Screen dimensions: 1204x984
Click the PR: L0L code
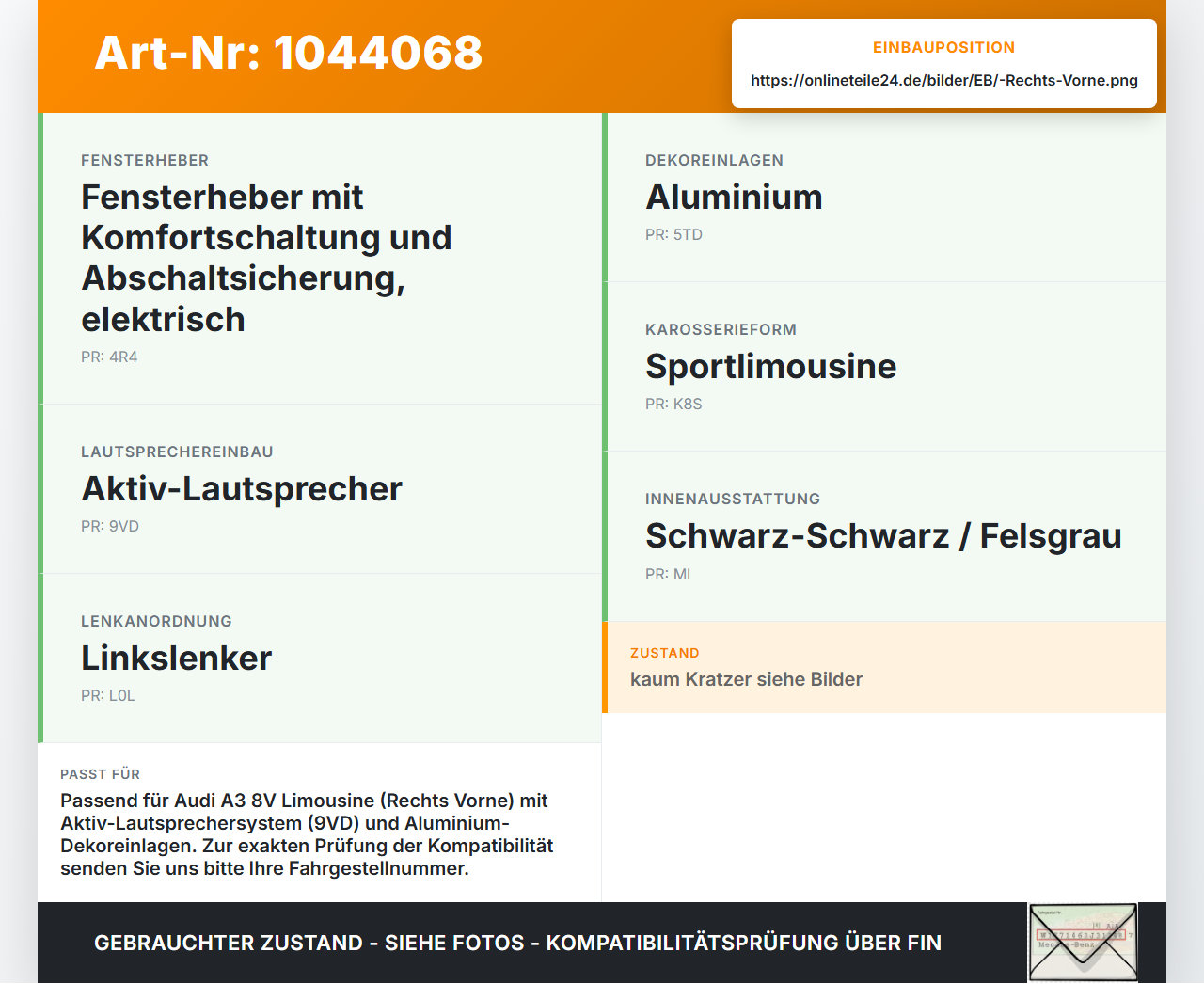(x=108, y=695)
